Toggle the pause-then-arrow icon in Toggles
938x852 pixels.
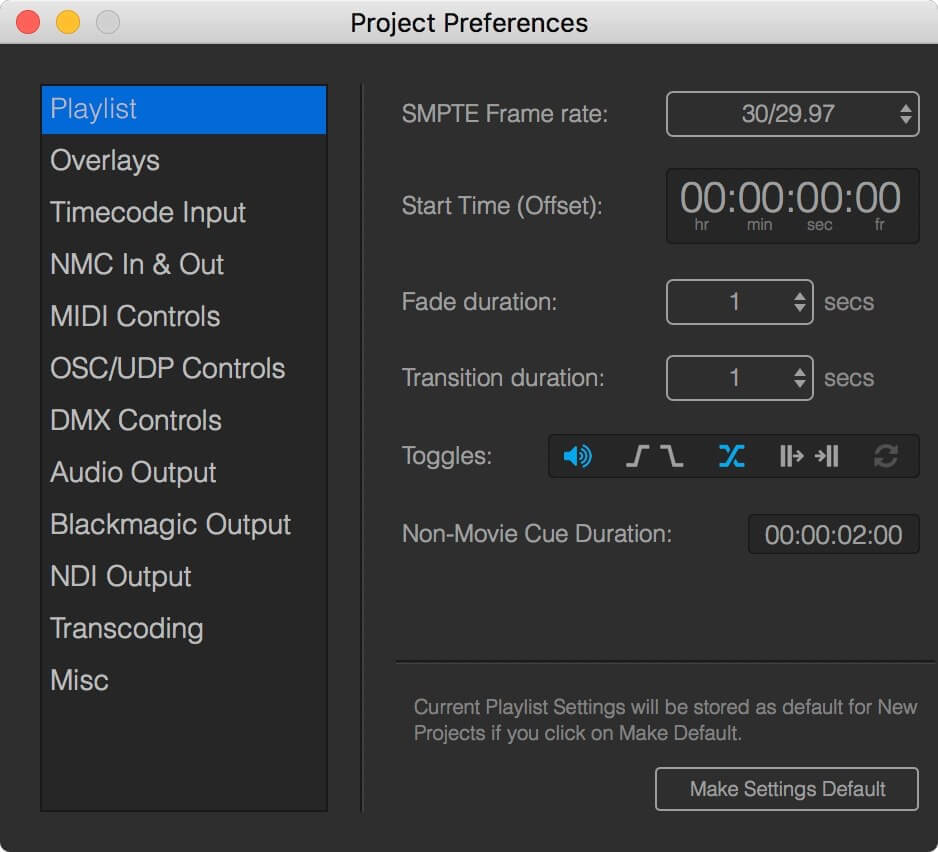click(x=791, y=457)
